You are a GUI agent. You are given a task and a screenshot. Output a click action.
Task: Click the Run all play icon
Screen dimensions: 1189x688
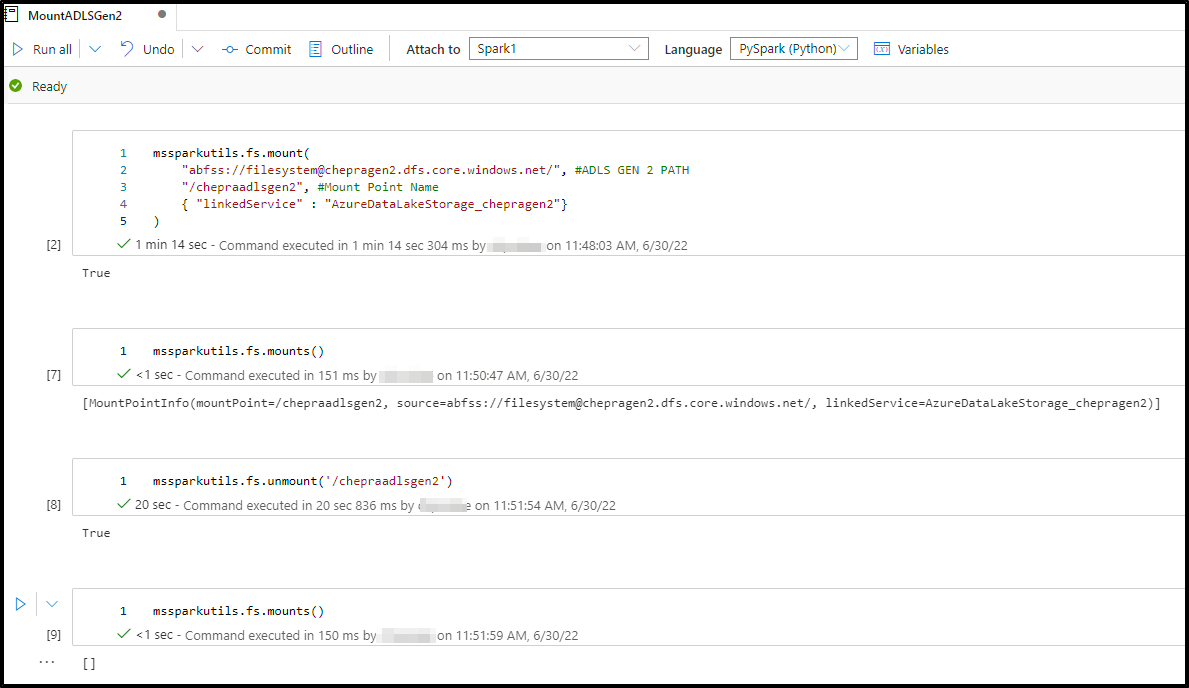(x=18, y=49)
